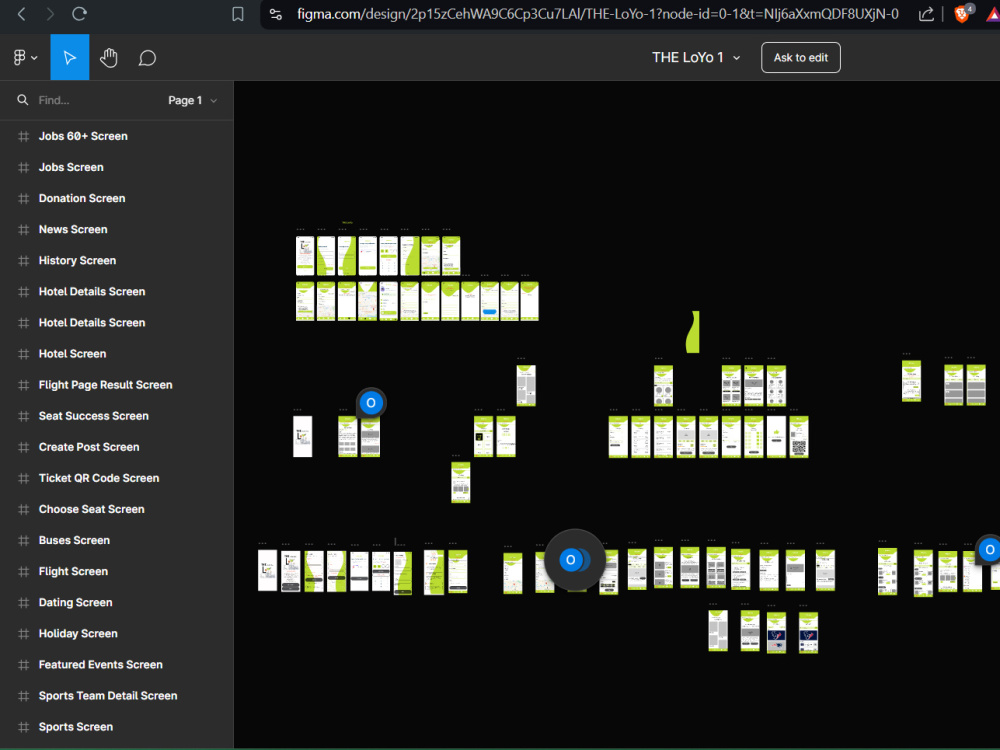Image resolution: width=1000 pixels, height=750 pixels.
Task: Activate the Hand tool for panning
Action: point(108,57)
